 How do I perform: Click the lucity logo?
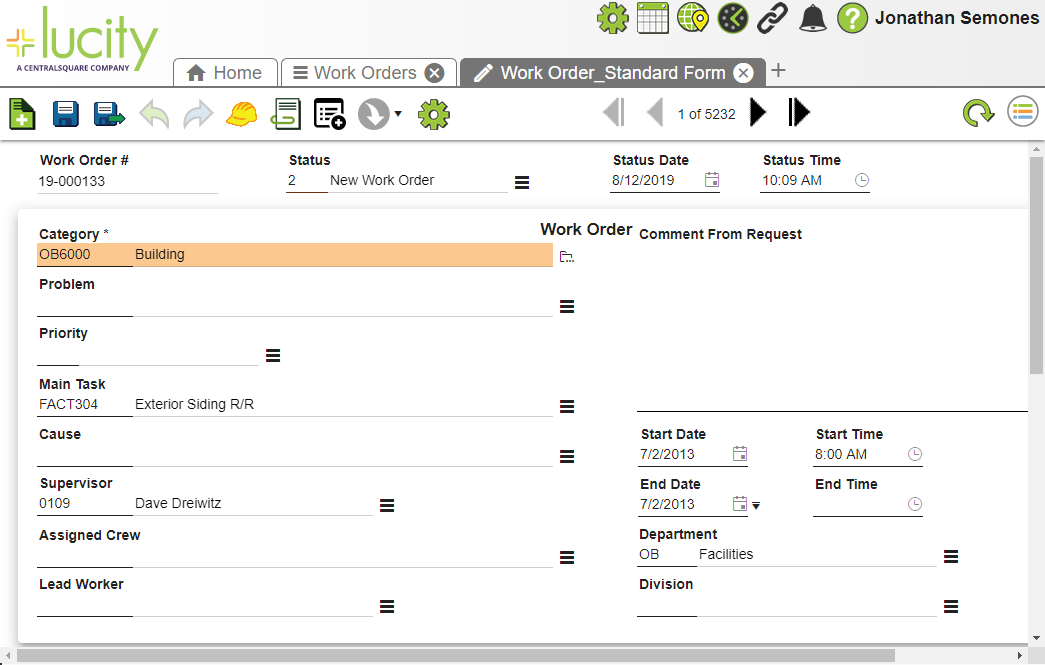(x=81, y=40)
